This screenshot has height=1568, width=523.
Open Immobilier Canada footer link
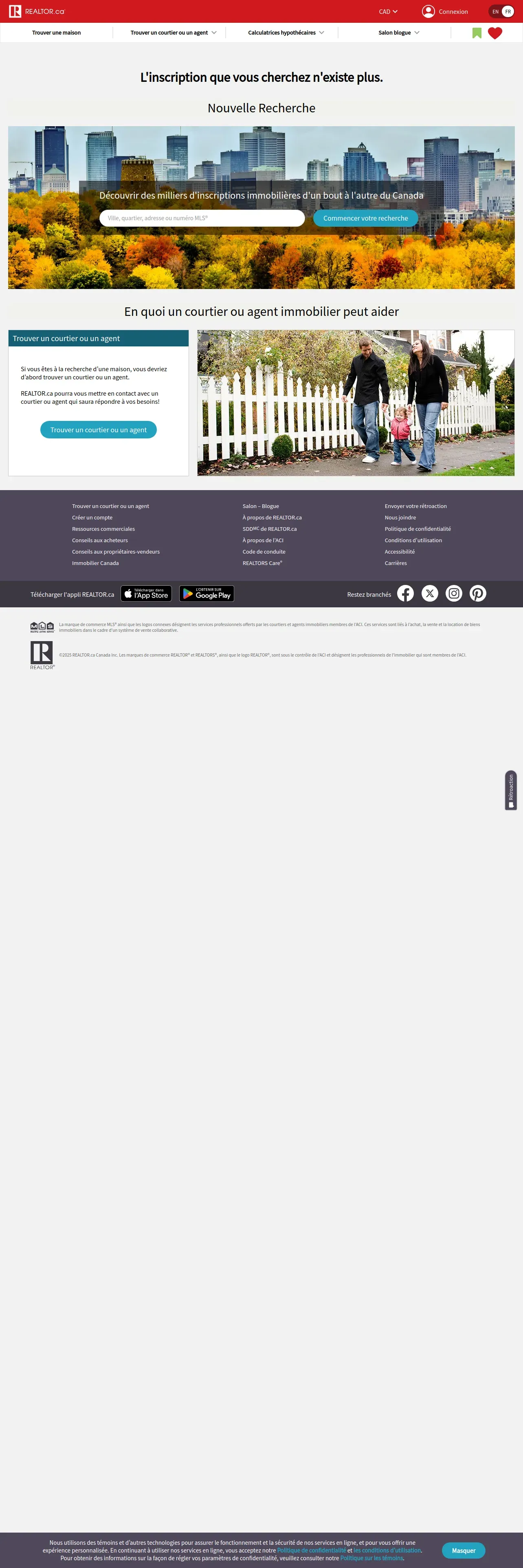click(x=95, y=563)
